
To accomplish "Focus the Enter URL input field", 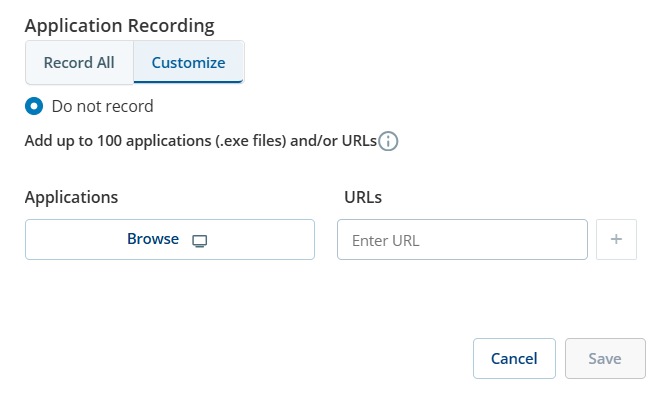I will point(461,240).
